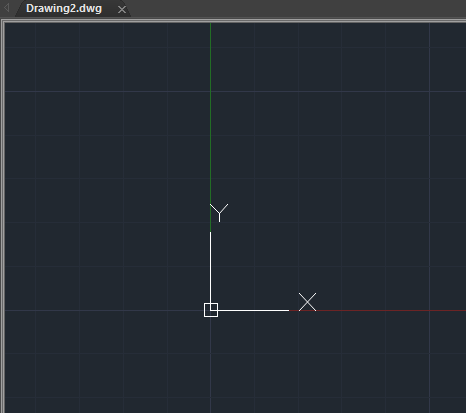466x413 pixels.
Task: Click the empty tab bar right of Drawing2.dwg
Action: coord(297,9)
